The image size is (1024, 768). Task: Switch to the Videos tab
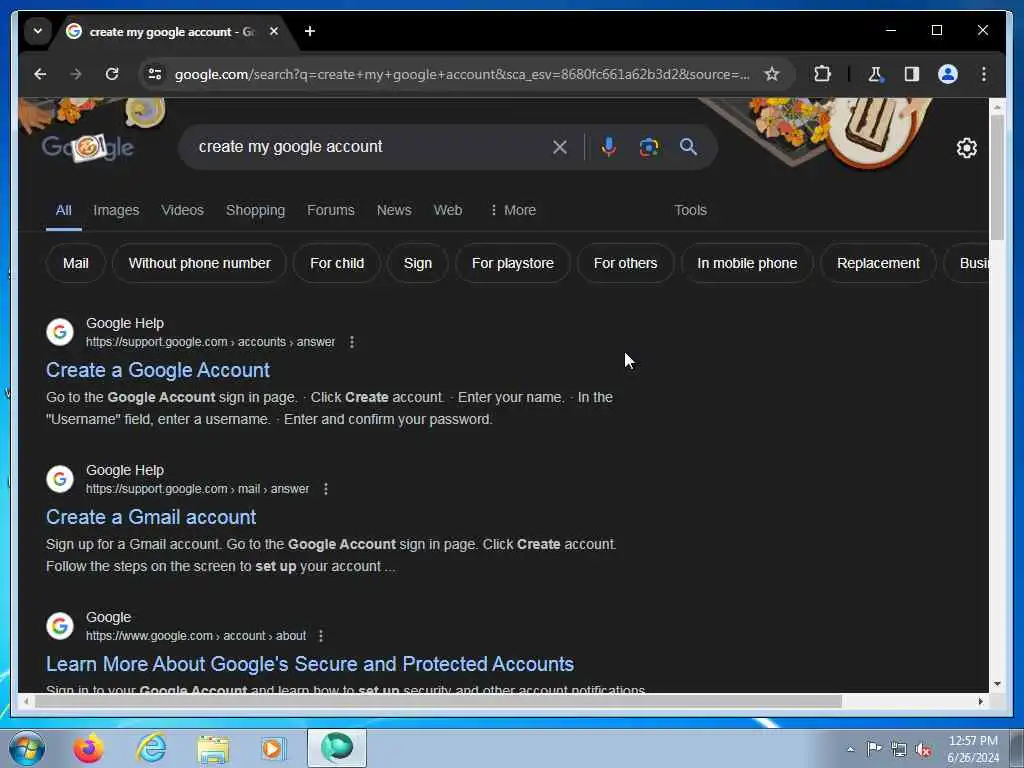click(x=182, y=210)
